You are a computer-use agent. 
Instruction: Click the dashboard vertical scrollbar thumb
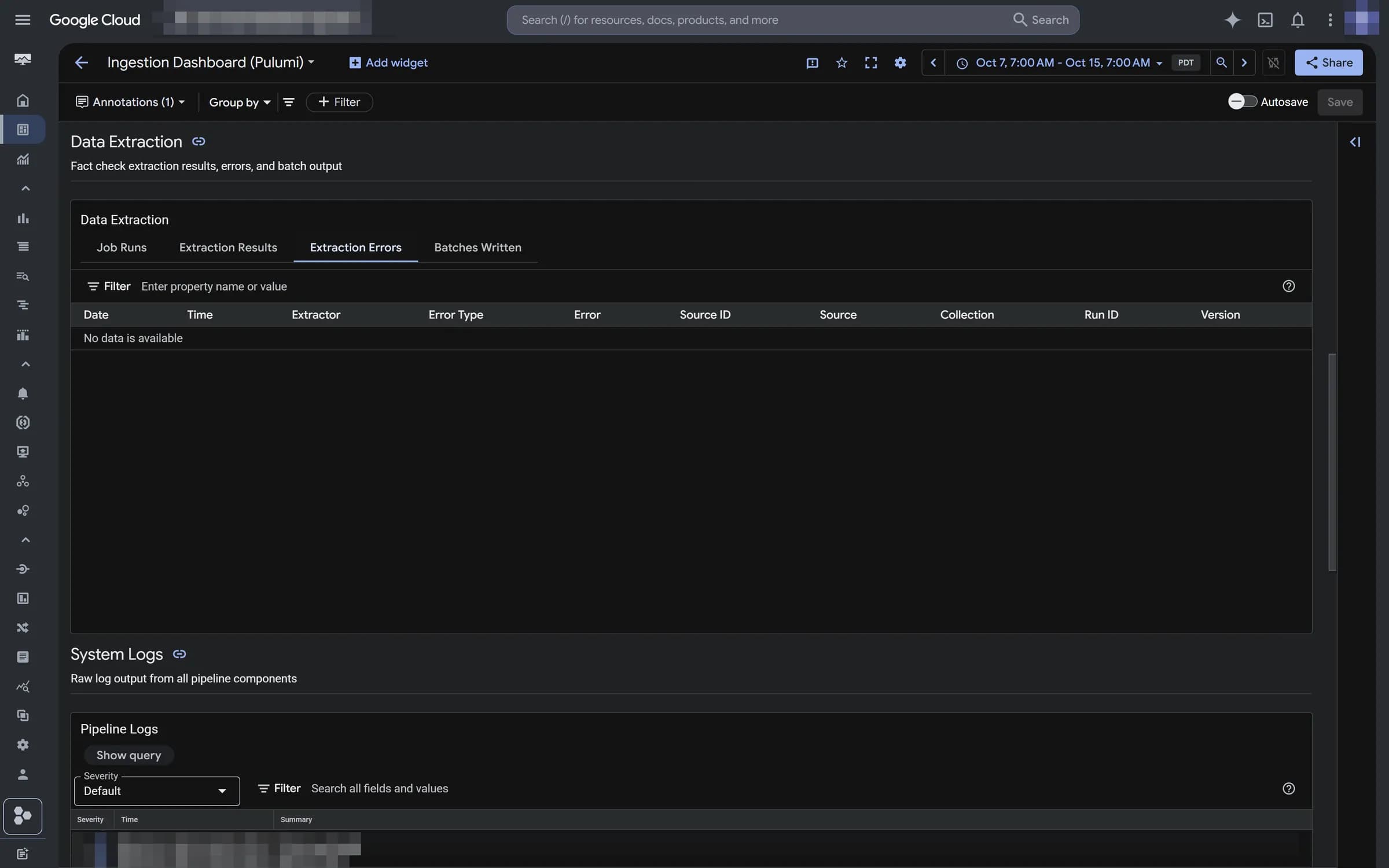tap(1332, 462)
